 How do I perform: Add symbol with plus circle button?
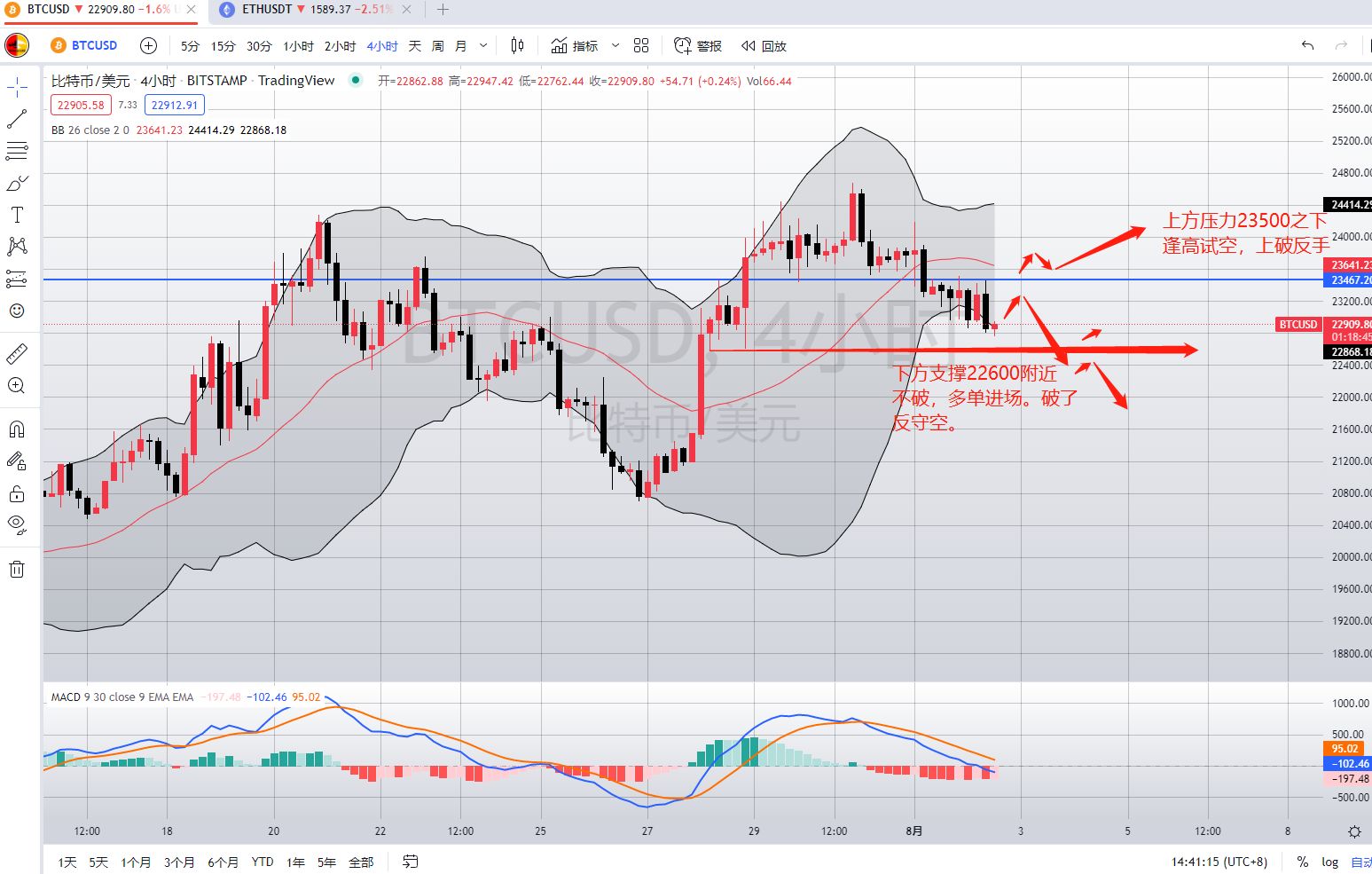click(149, 45)
